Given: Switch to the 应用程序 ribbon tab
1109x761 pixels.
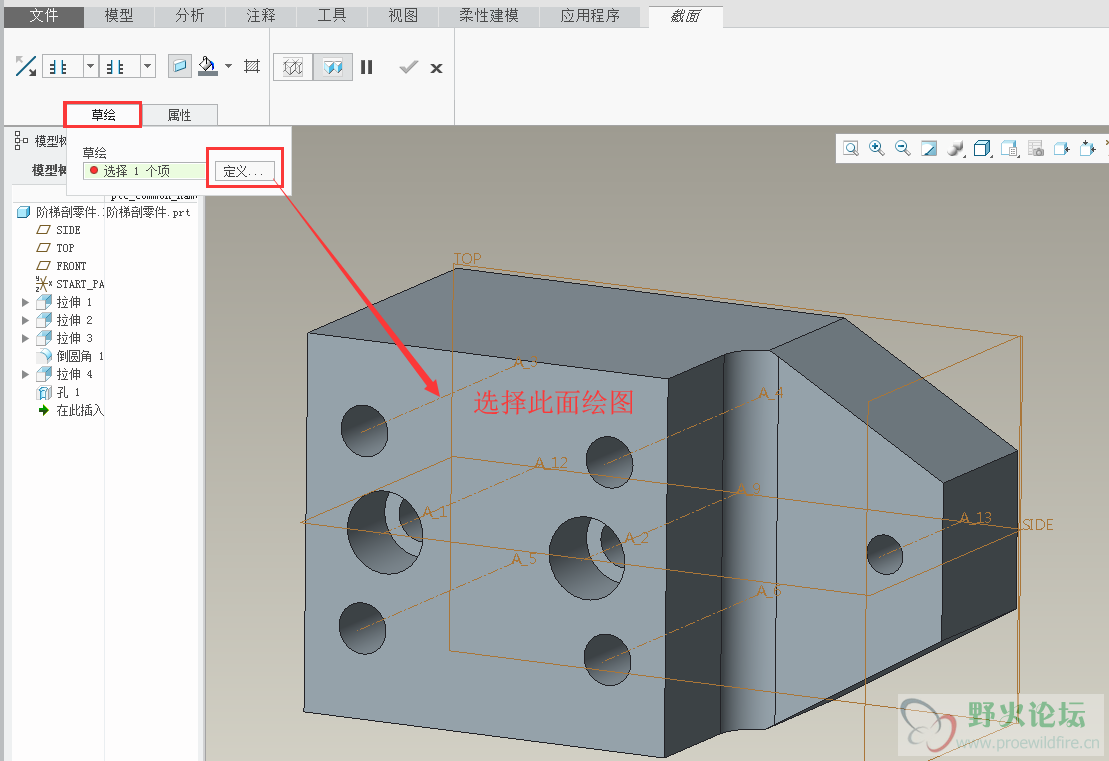Looking at the screenshot, I should pos(590,16).
